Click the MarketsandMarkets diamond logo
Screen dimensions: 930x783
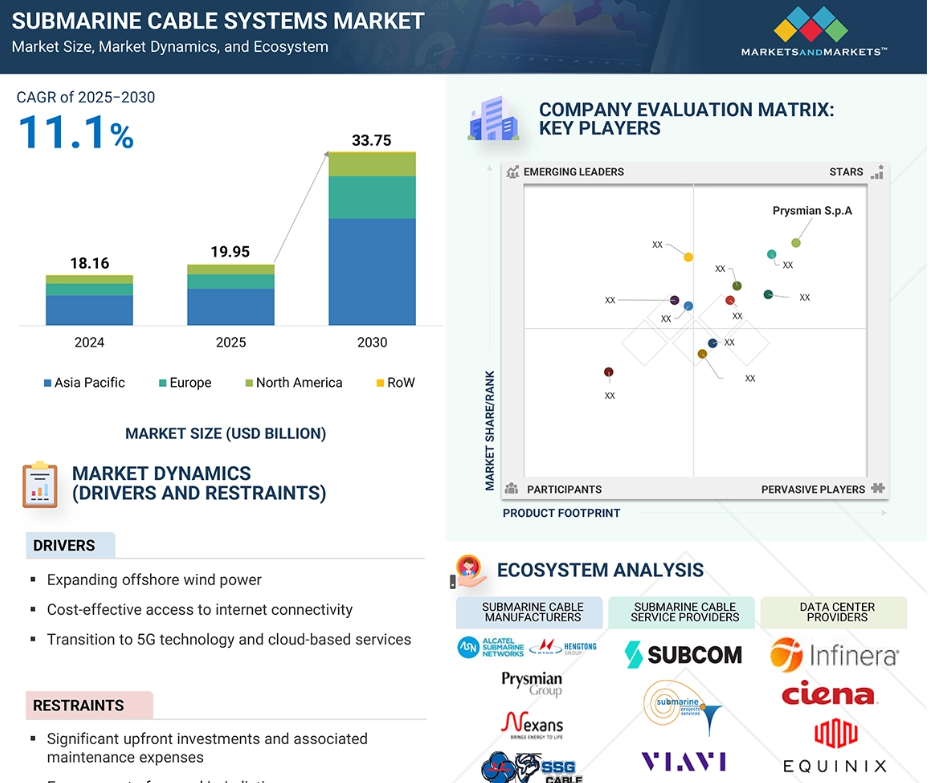tap(811, 24)
